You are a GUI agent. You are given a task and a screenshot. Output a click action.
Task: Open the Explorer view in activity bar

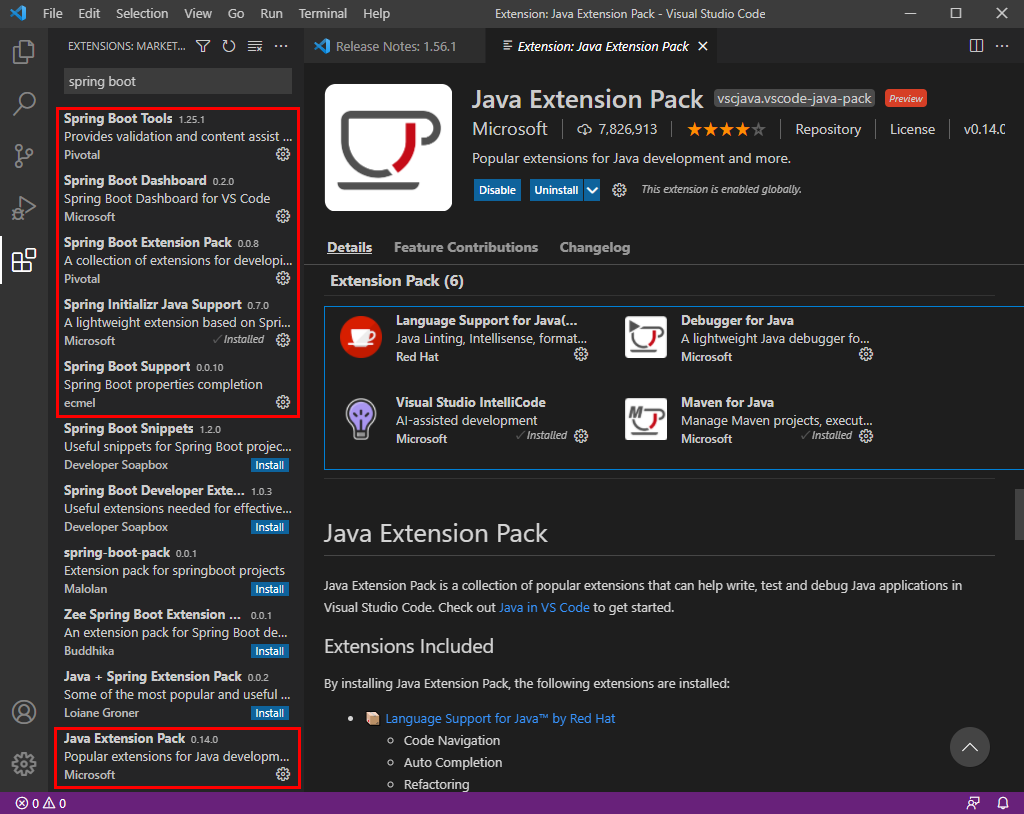click(x=24, y=52)
